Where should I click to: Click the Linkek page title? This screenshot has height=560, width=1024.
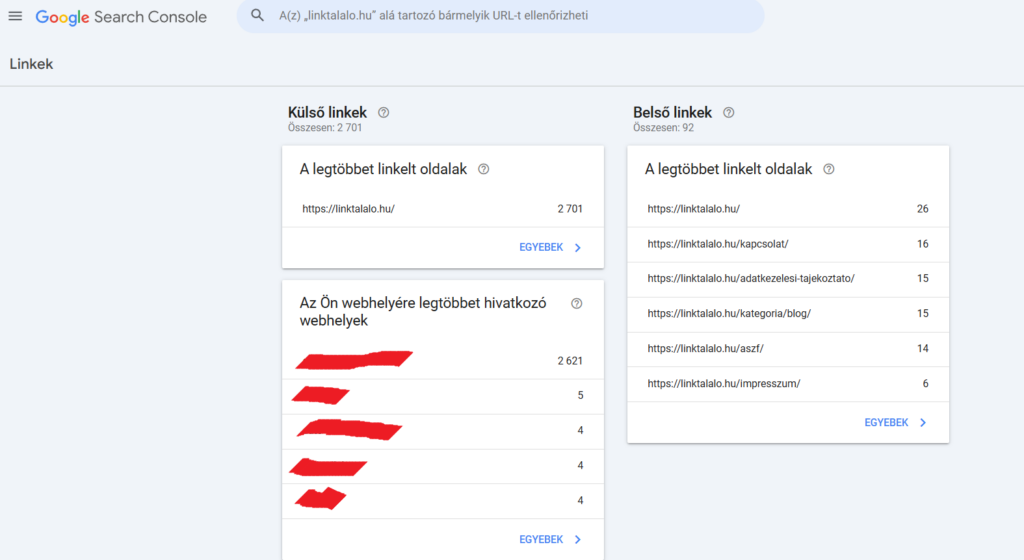click(31, 64)
